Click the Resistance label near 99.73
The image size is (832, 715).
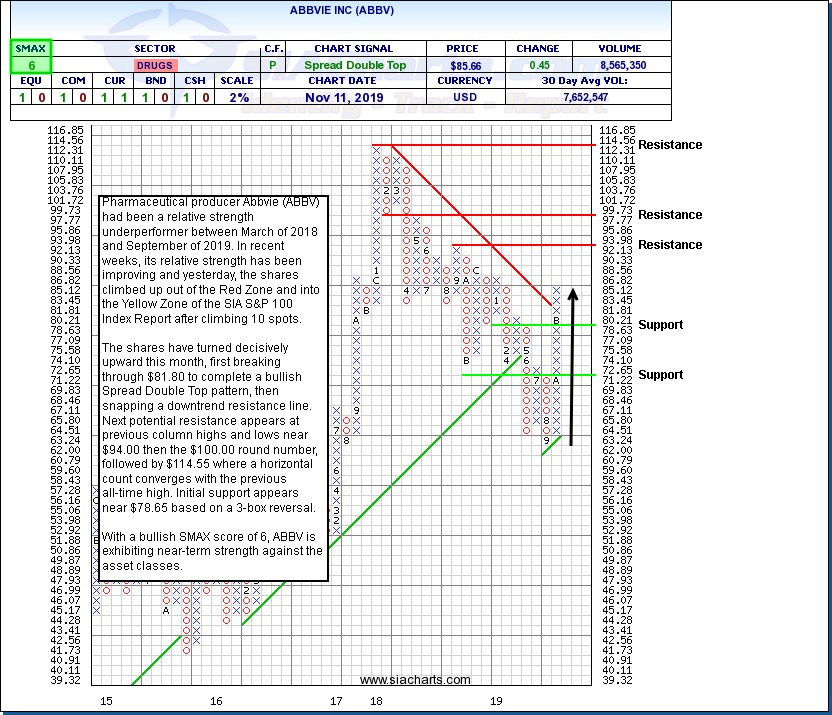[670, 215]
